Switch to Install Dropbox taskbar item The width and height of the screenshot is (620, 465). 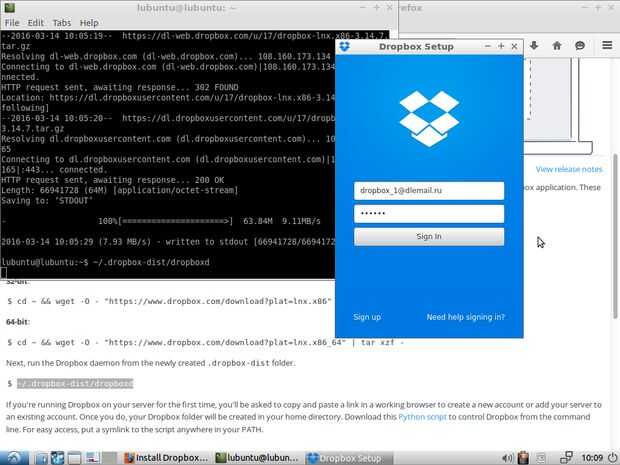(166, 458)
